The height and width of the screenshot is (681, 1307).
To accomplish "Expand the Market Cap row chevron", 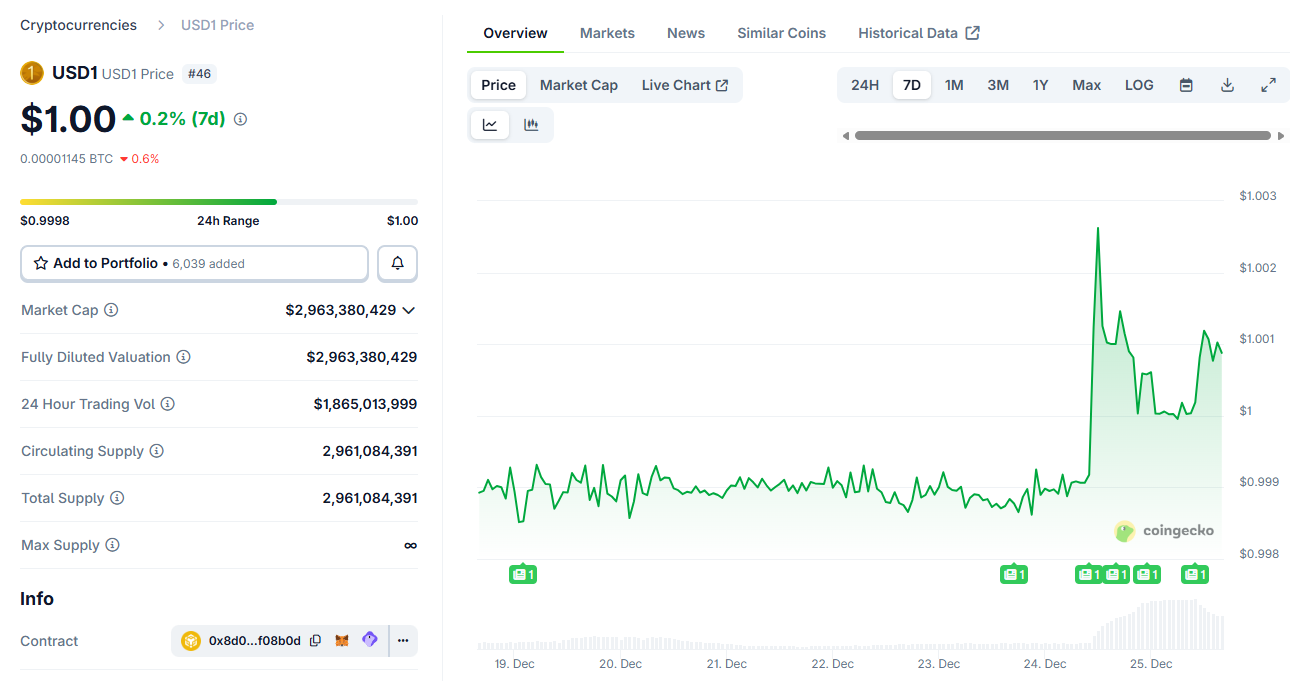I will [408, 310].
